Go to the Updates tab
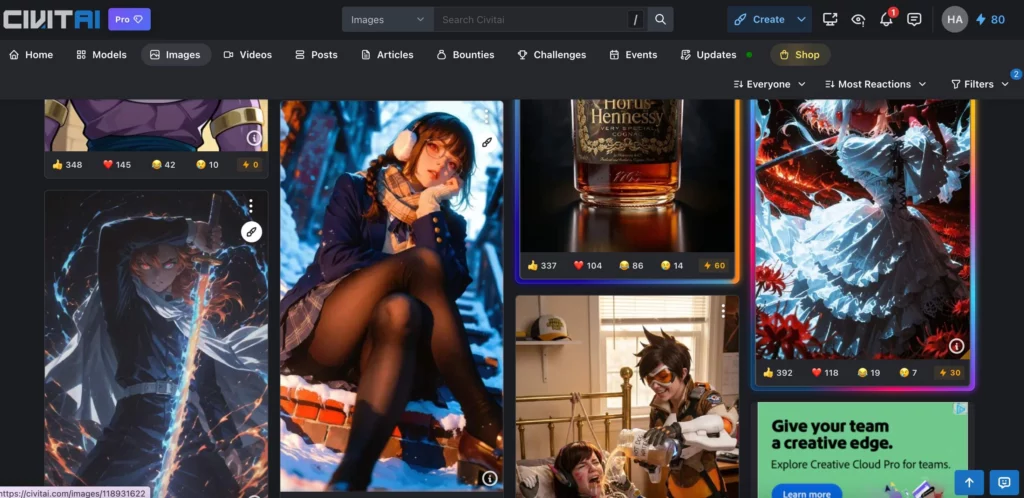This screenshot has height=498, width=1024. point(709,55)
